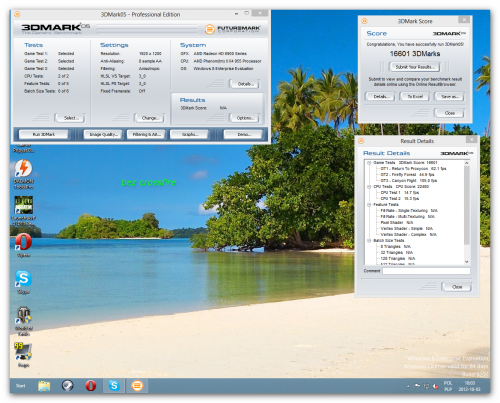This screenshot has width=500, height=403.
Task: Click Options button under Results
Action: click(x=245, y=118)
